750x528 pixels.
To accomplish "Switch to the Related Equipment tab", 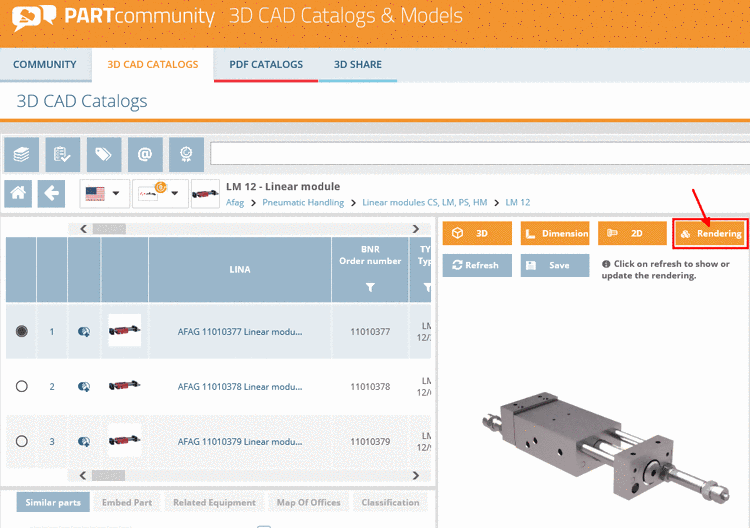I will tap(214, 502).
